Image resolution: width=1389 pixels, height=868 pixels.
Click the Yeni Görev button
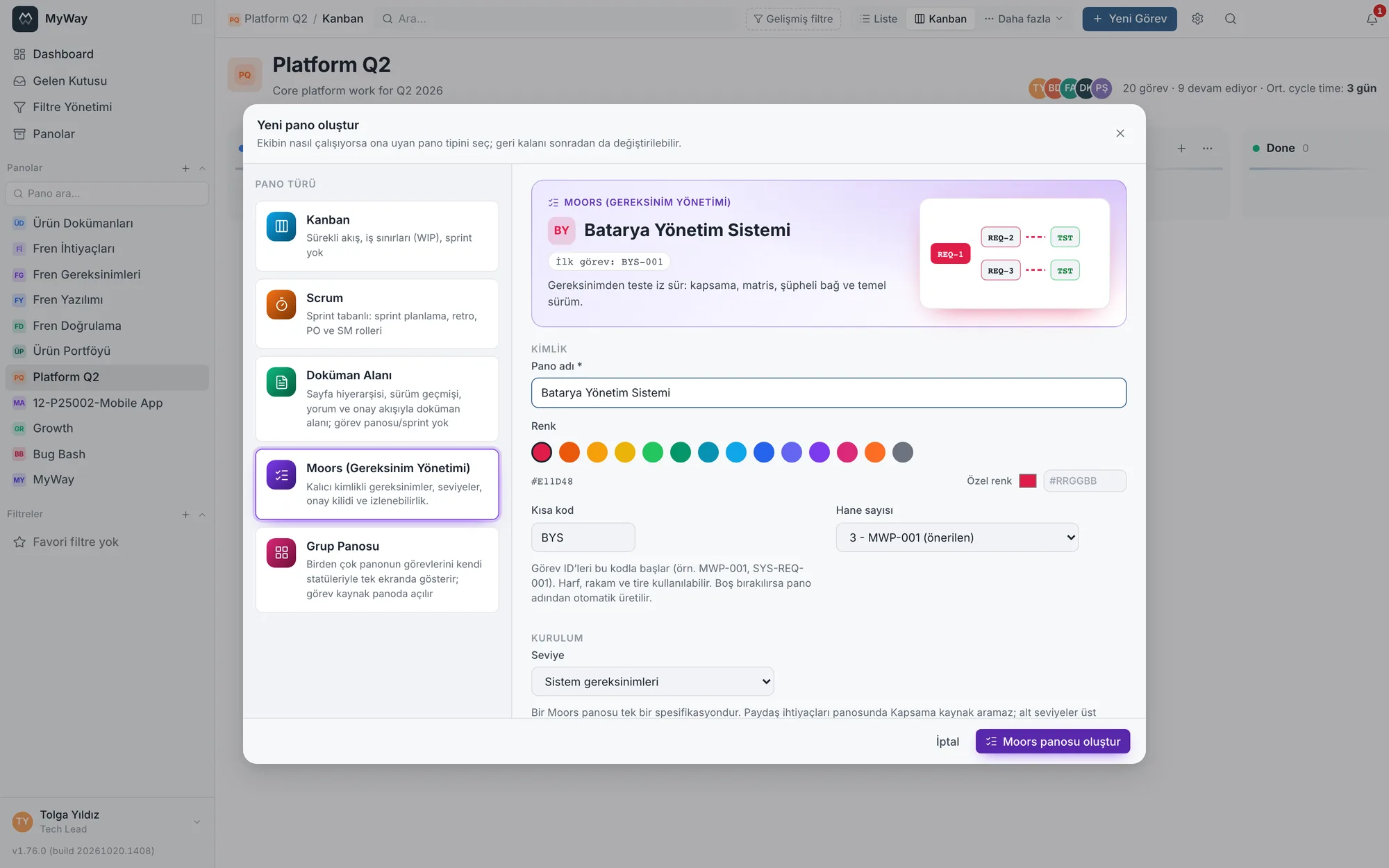coord(1129,19)
